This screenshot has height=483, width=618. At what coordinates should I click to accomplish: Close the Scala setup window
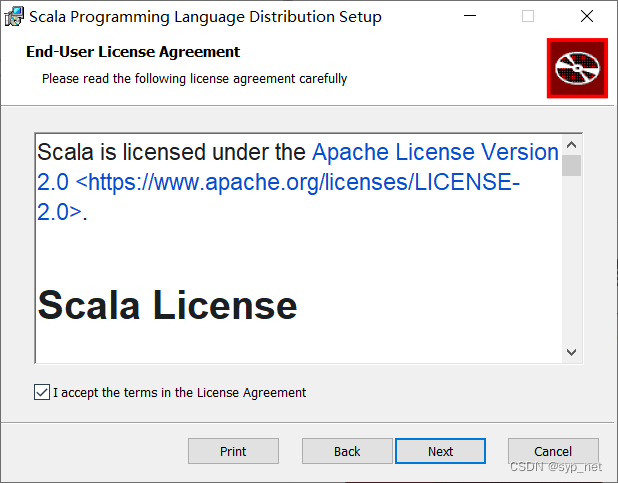pyautogui.click(x=587, y=16)
